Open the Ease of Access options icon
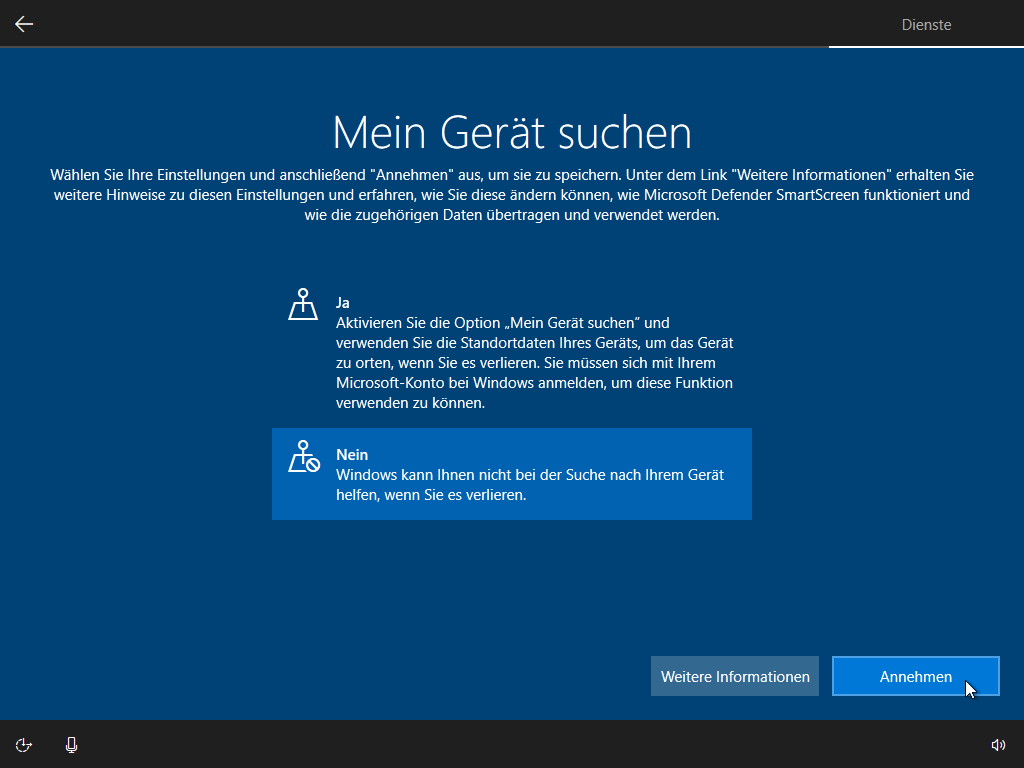Image resolution: width=1024 pixels, height=768 pixels. point(24,744)
